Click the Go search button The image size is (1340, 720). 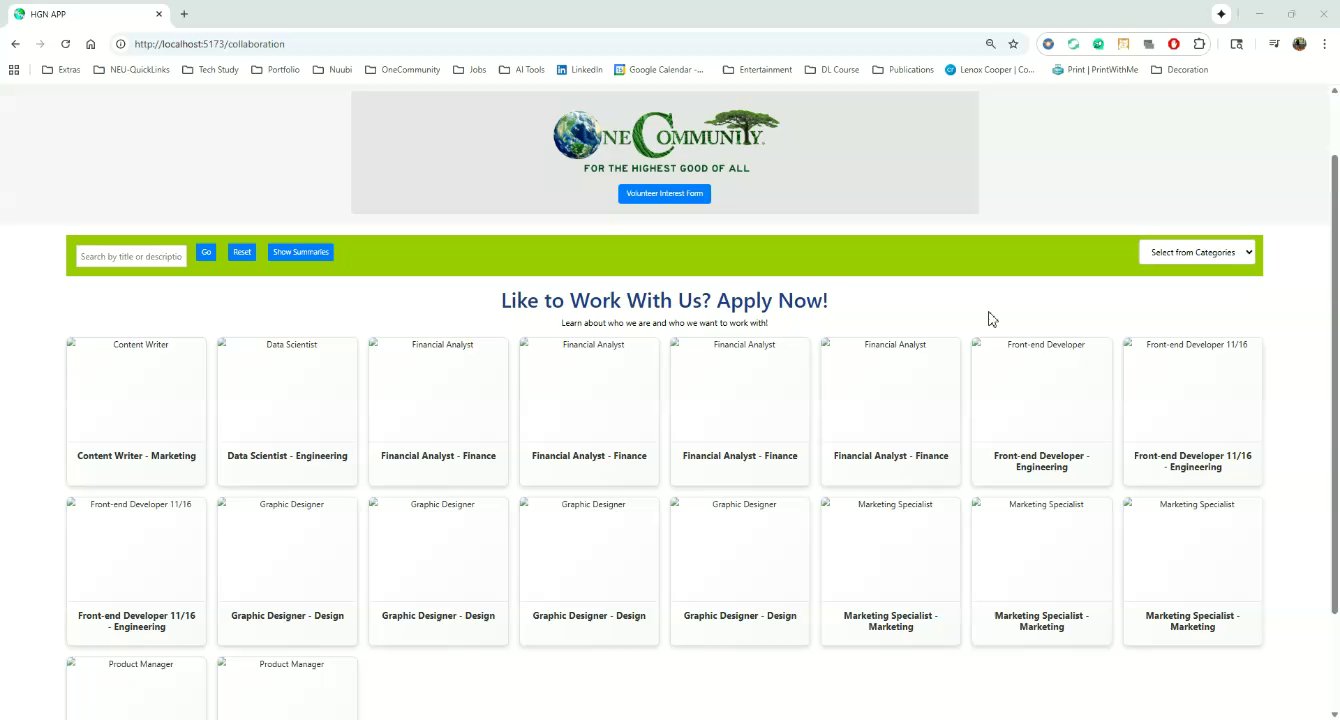[206, 252]
